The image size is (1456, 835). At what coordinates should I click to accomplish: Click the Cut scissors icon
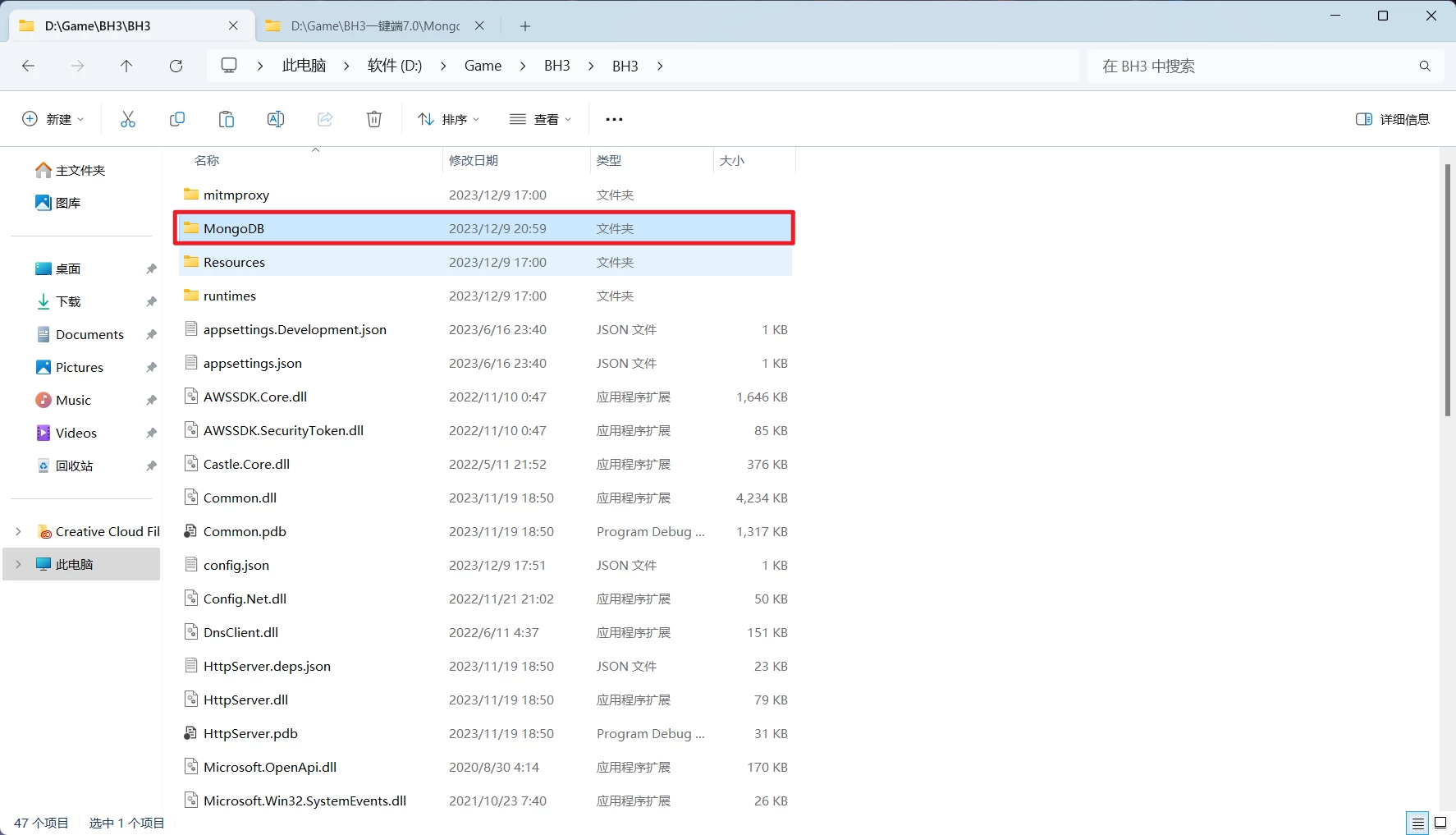[x=128, y=119]
